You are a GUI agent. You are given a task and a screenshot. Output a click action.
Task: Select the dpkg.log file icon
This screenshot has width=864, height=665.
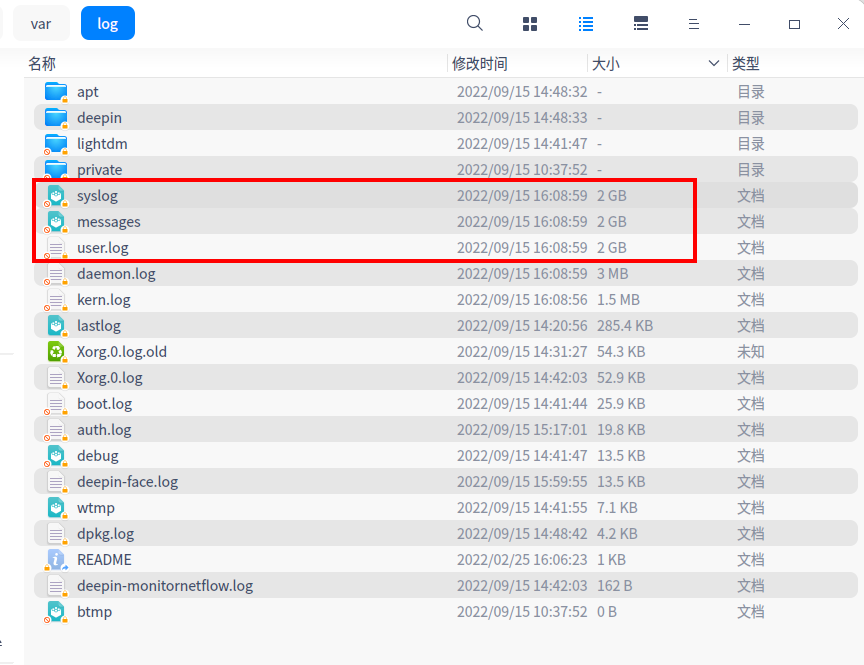click(x=56, y=533)
